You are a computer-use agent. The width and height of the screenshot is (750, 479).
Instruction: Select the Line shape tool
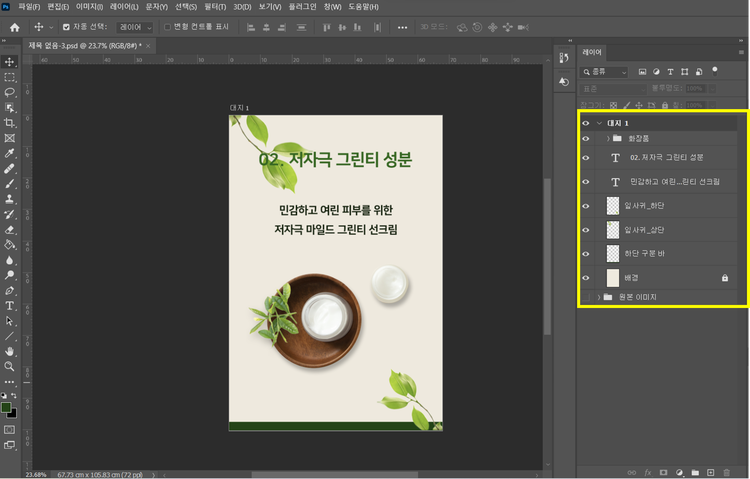(x=9, y=336)
